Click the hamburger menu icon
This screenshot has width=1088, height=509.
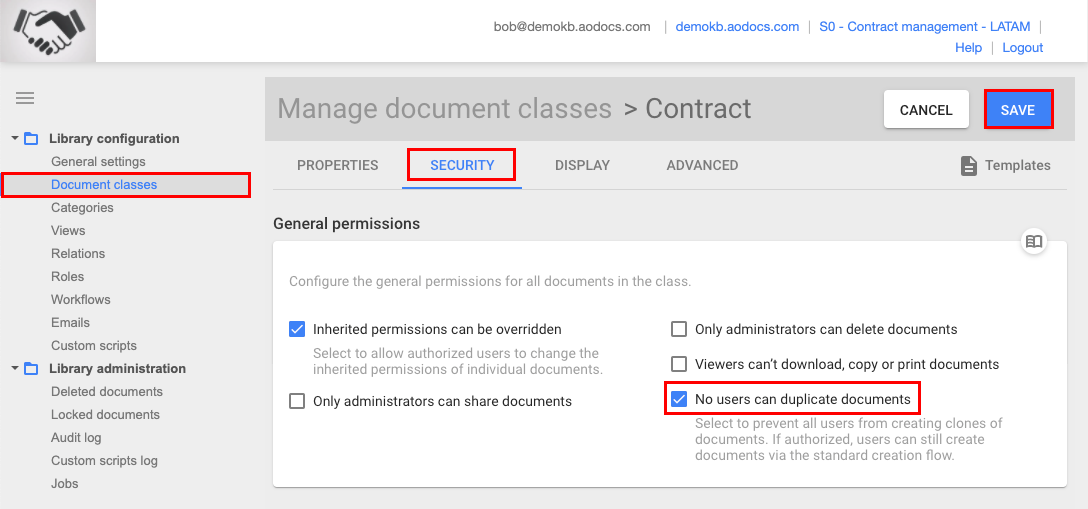pos(25,98)
